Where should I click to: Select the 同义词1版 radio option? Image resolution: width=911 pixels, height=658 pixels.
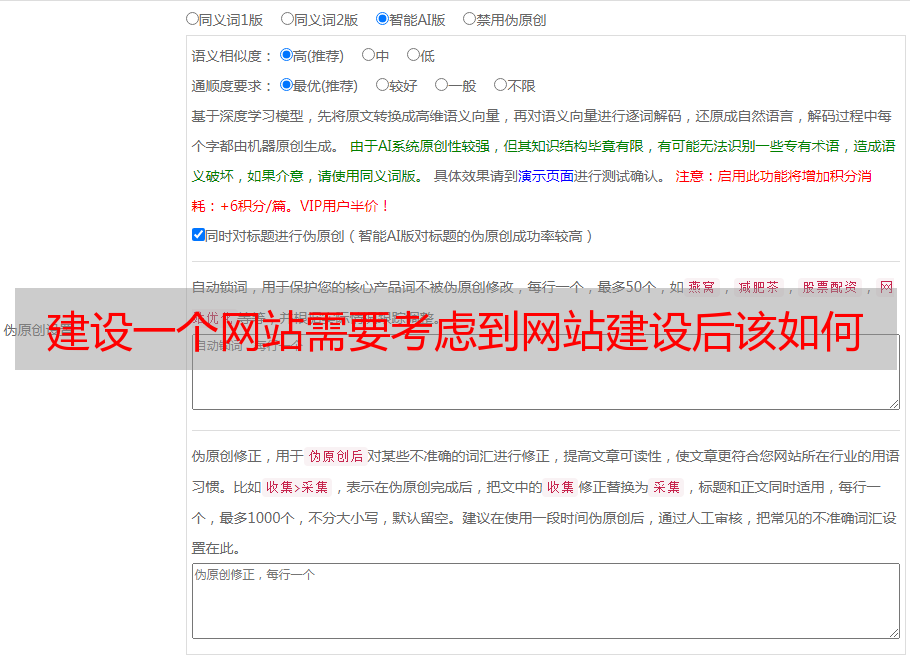193,18
